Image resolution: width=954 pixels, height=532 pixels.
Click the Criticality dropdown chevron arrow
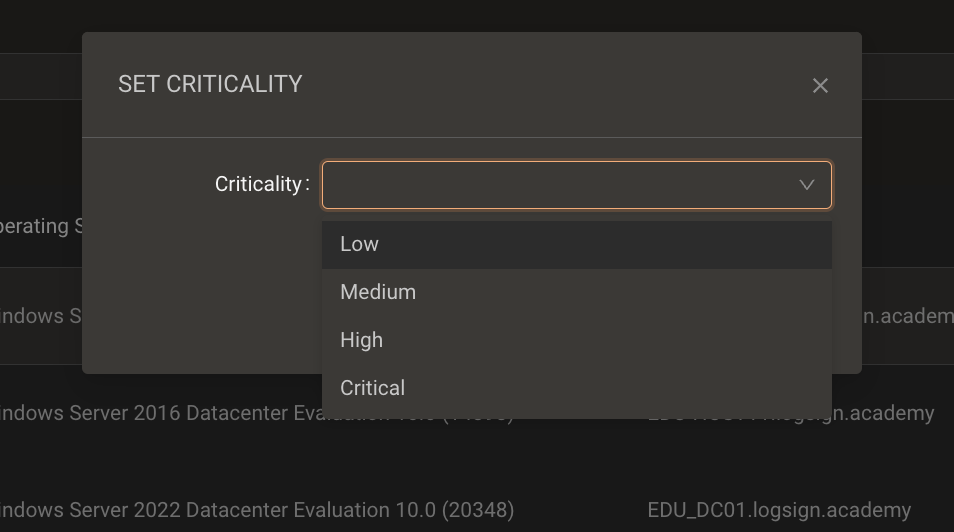pyautogui.click(x=807, y=185)
